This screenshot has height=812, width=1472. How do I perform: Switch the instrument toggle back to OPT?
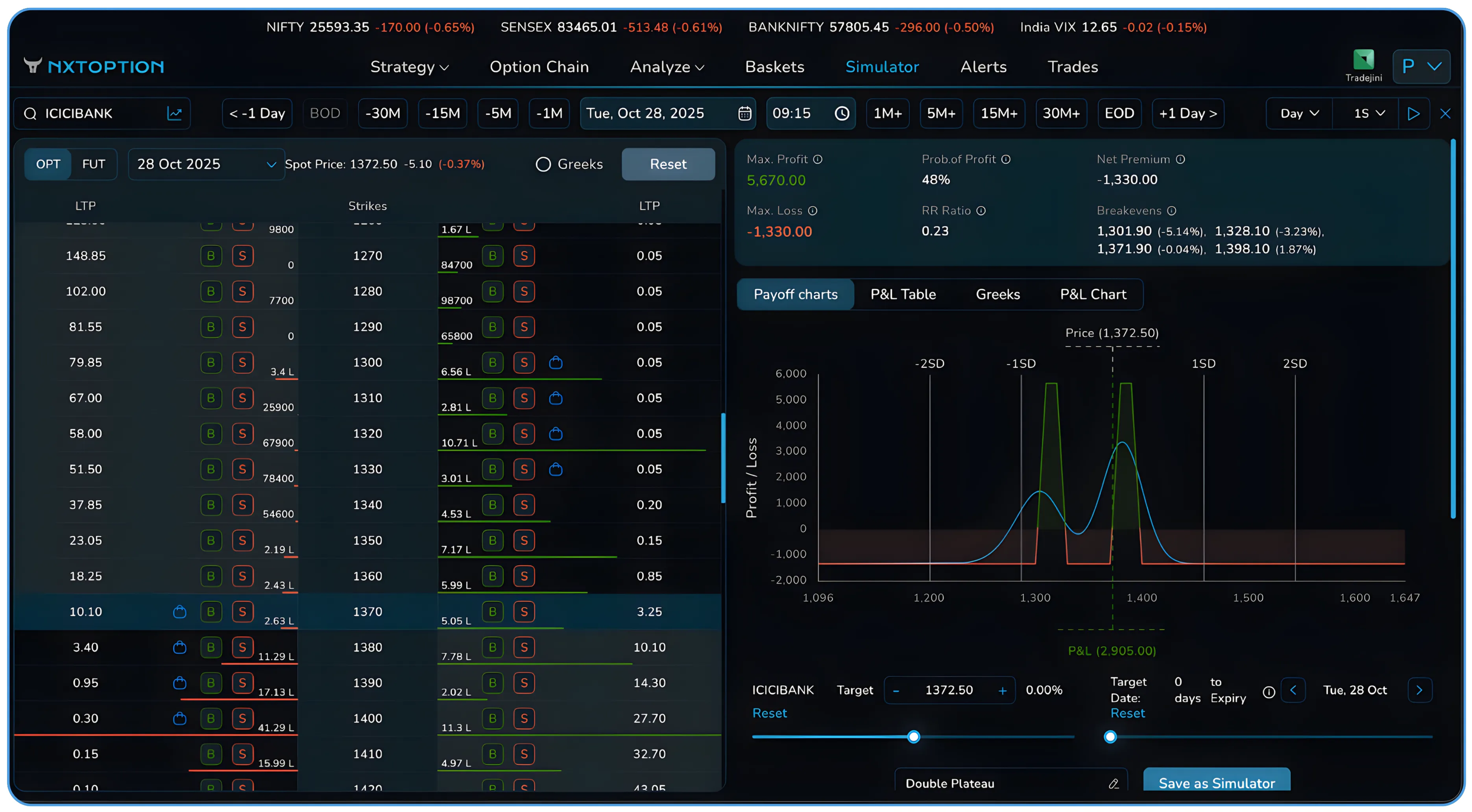click(x=48, y=164)
